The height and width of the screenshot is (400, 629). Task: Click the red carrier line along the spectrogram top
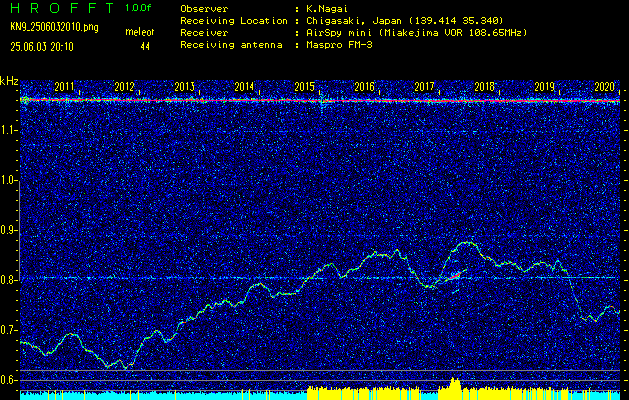(x=320, y=100)
